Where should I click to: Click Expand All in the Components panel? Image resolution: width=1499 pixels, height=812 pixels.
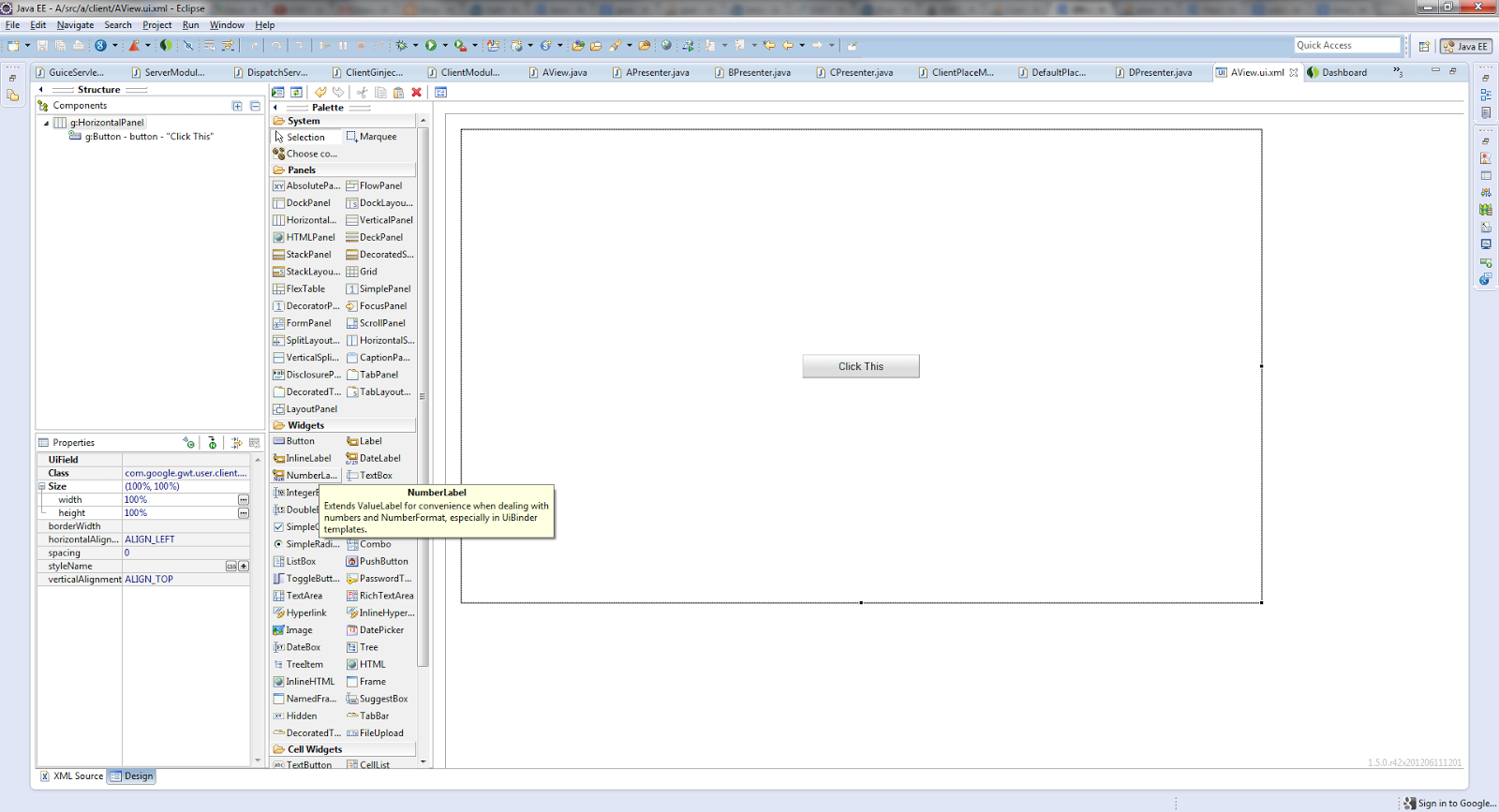(x=237, y=106)
